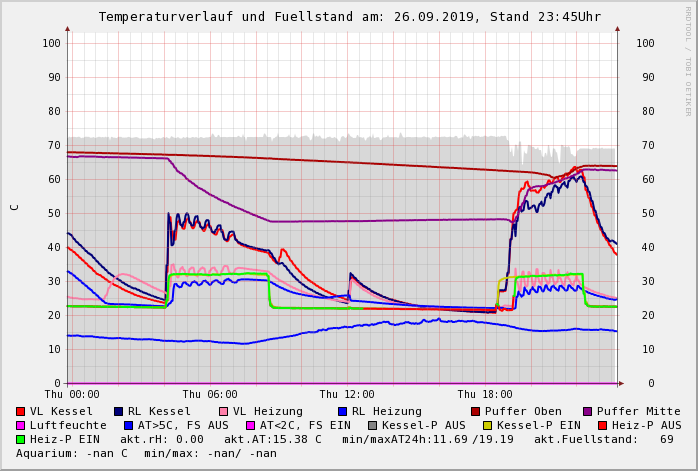
Task: Select the Puffer Oben legend color box
Action: 476,411
